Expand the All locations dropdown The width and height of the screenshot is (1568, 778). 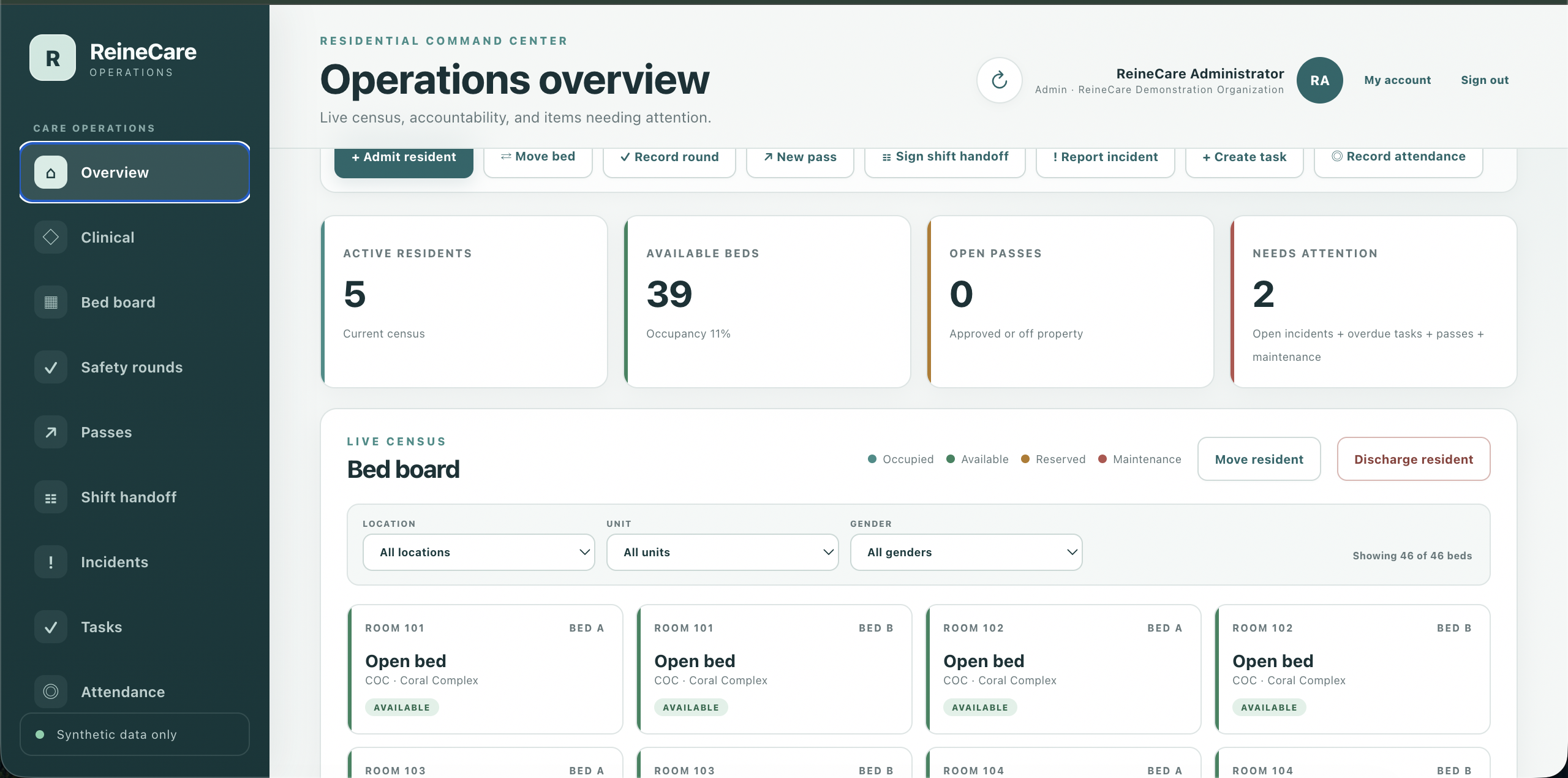(478, 552)
